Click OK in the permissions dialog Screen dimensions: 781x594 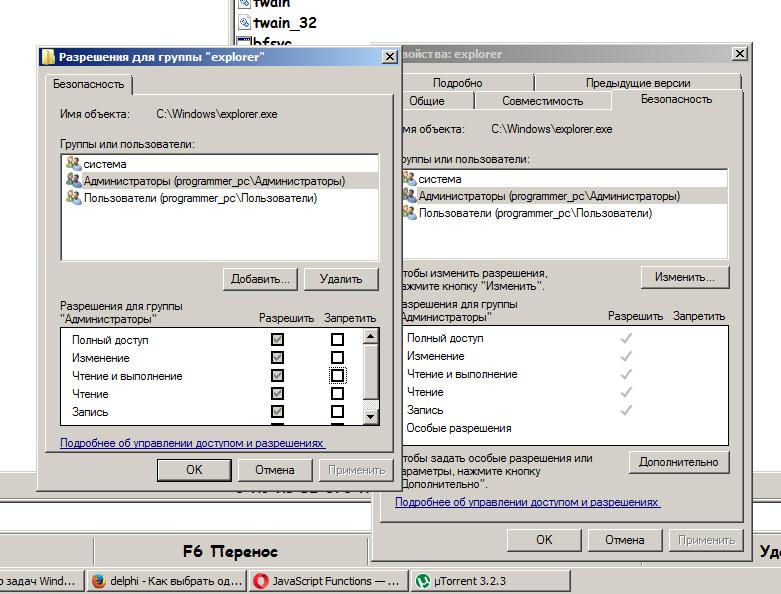(194, 470)
